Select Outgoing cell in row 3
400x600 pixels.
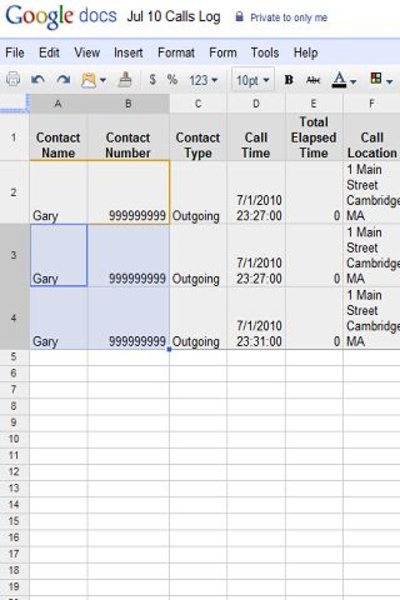tap(198, 255)
